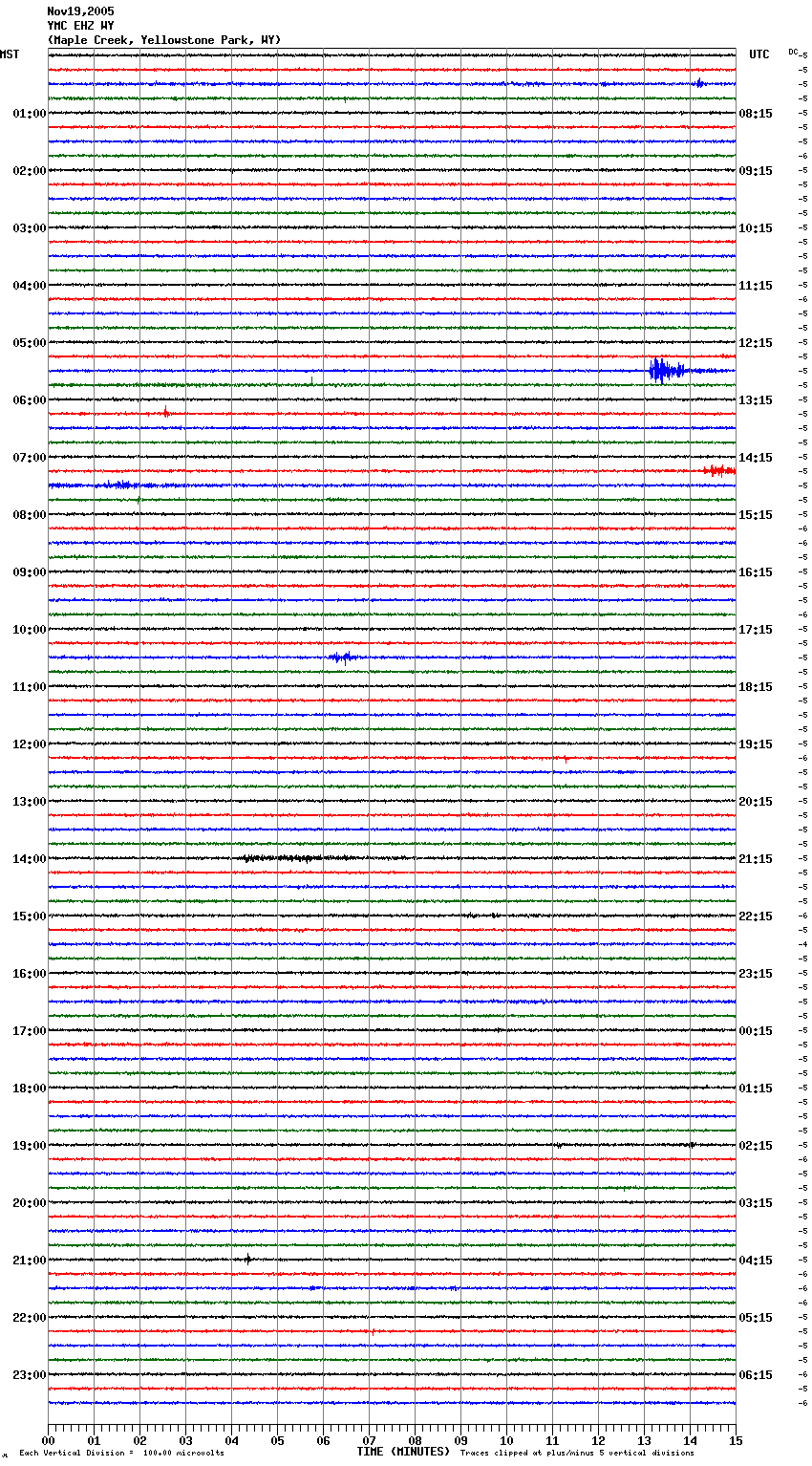The height and width of the screenshot is (1466, 812).
Task: Click the '20:00' MST time label
Action: click(x=30, y=1203)
